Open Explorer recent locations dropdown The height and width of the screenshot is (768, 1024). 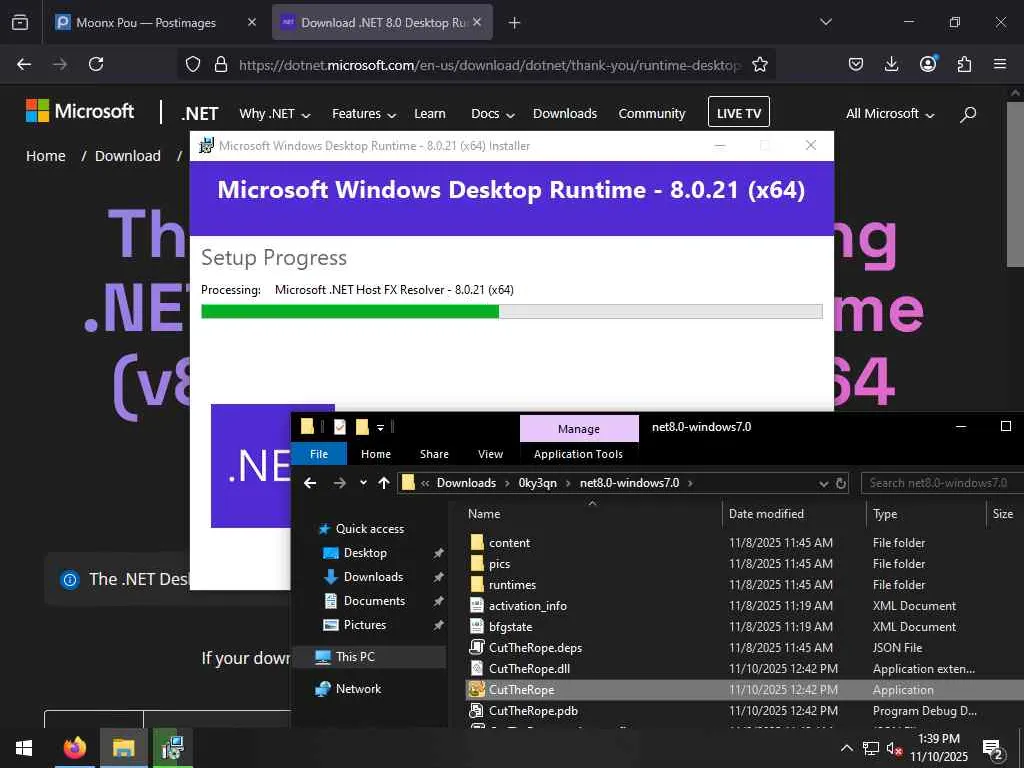pos(363,483)
